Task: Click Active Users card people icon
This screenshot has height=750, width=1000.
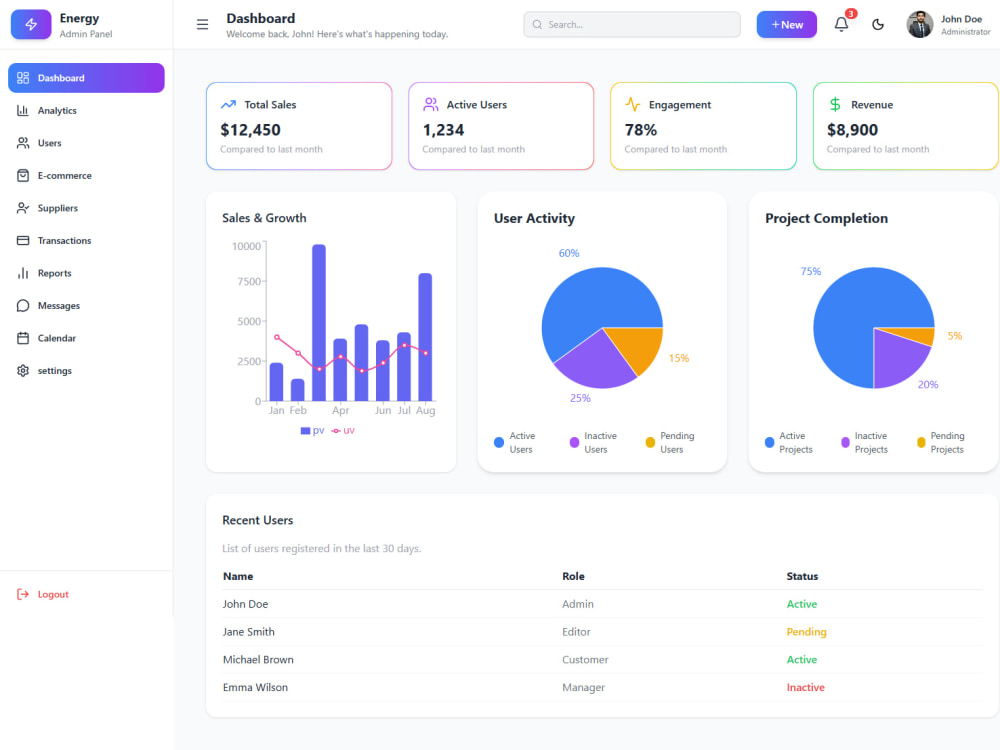Action: (x=430, y=105)
